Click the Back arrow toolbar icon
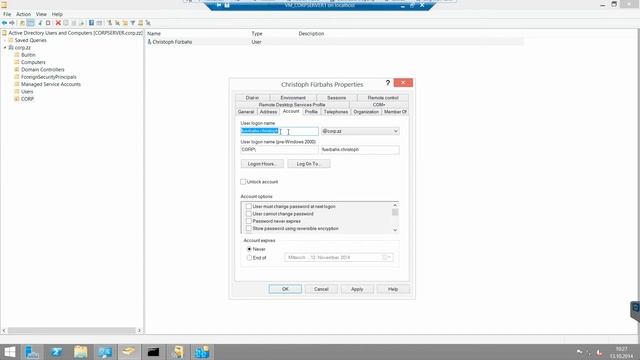The height and width of the screenshot is (360, 640). tap(4, 23)
